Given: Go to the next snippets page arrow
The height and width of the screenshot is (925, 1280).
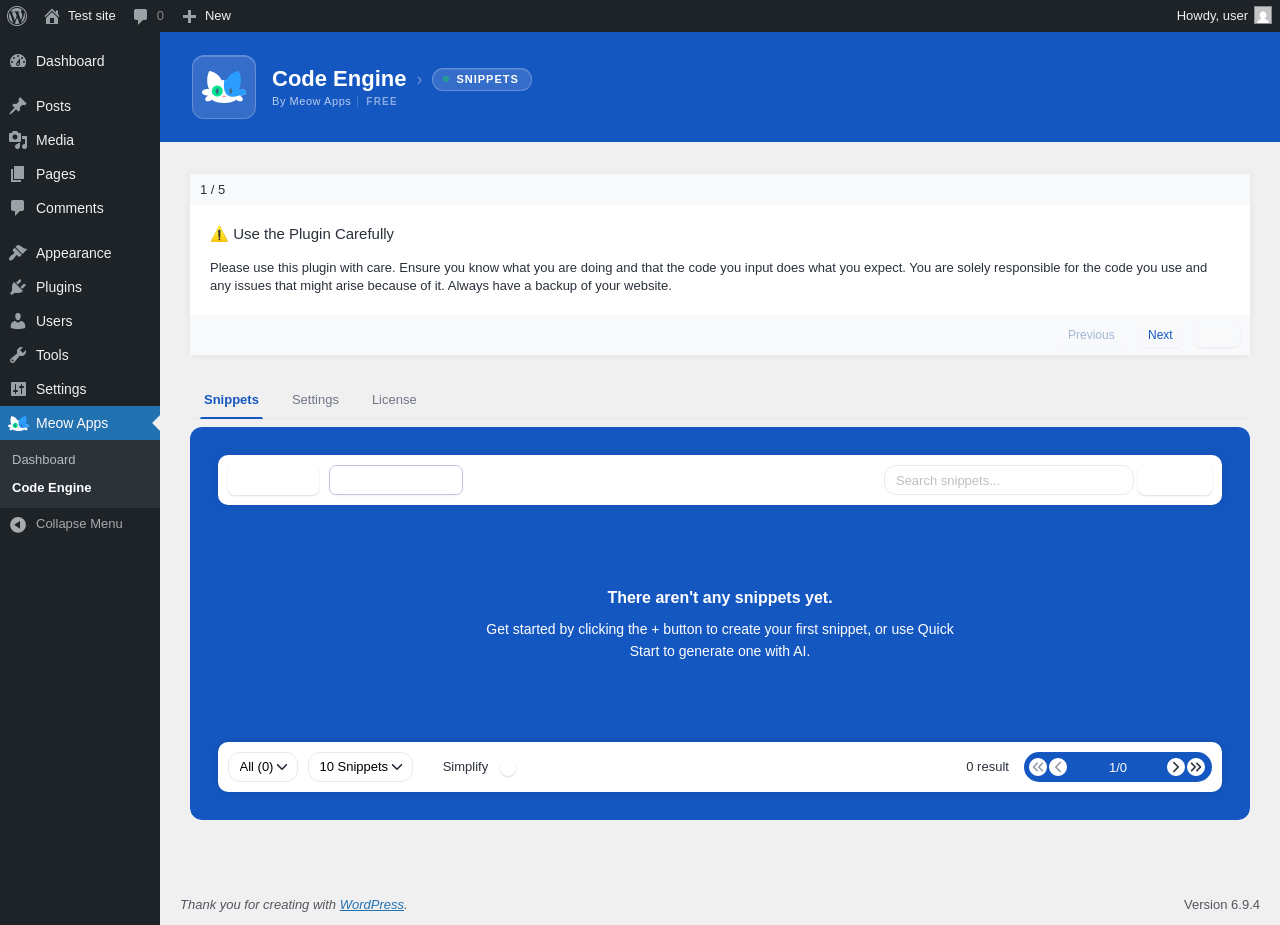Looking at the screenshot, I should pos(1176,767).
